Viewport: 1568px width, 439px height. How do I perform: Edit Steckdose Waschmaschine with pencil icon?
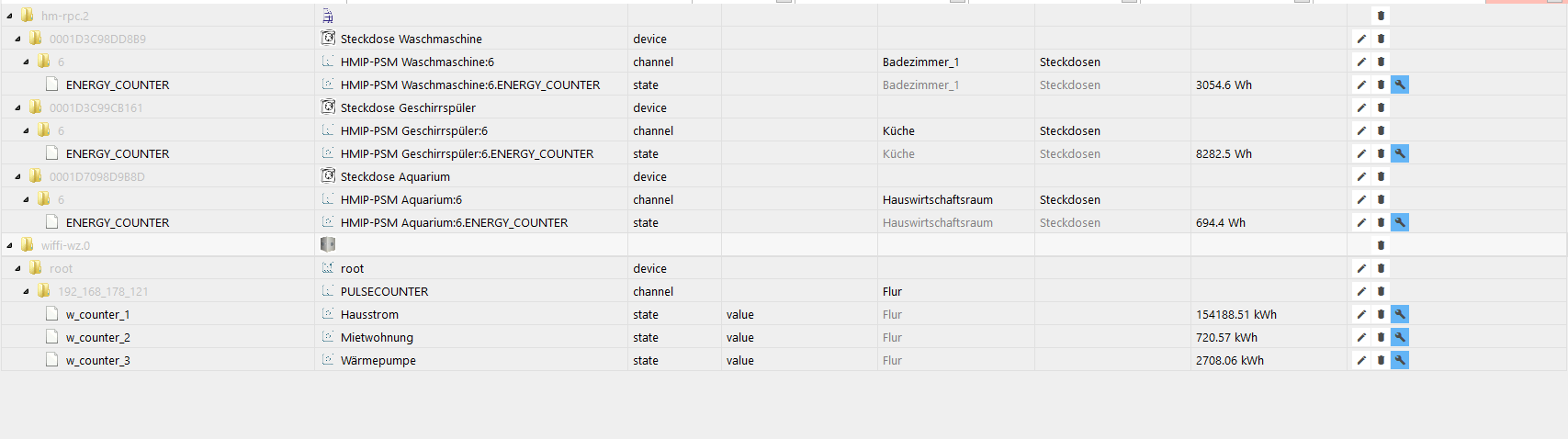point(1361,39)
